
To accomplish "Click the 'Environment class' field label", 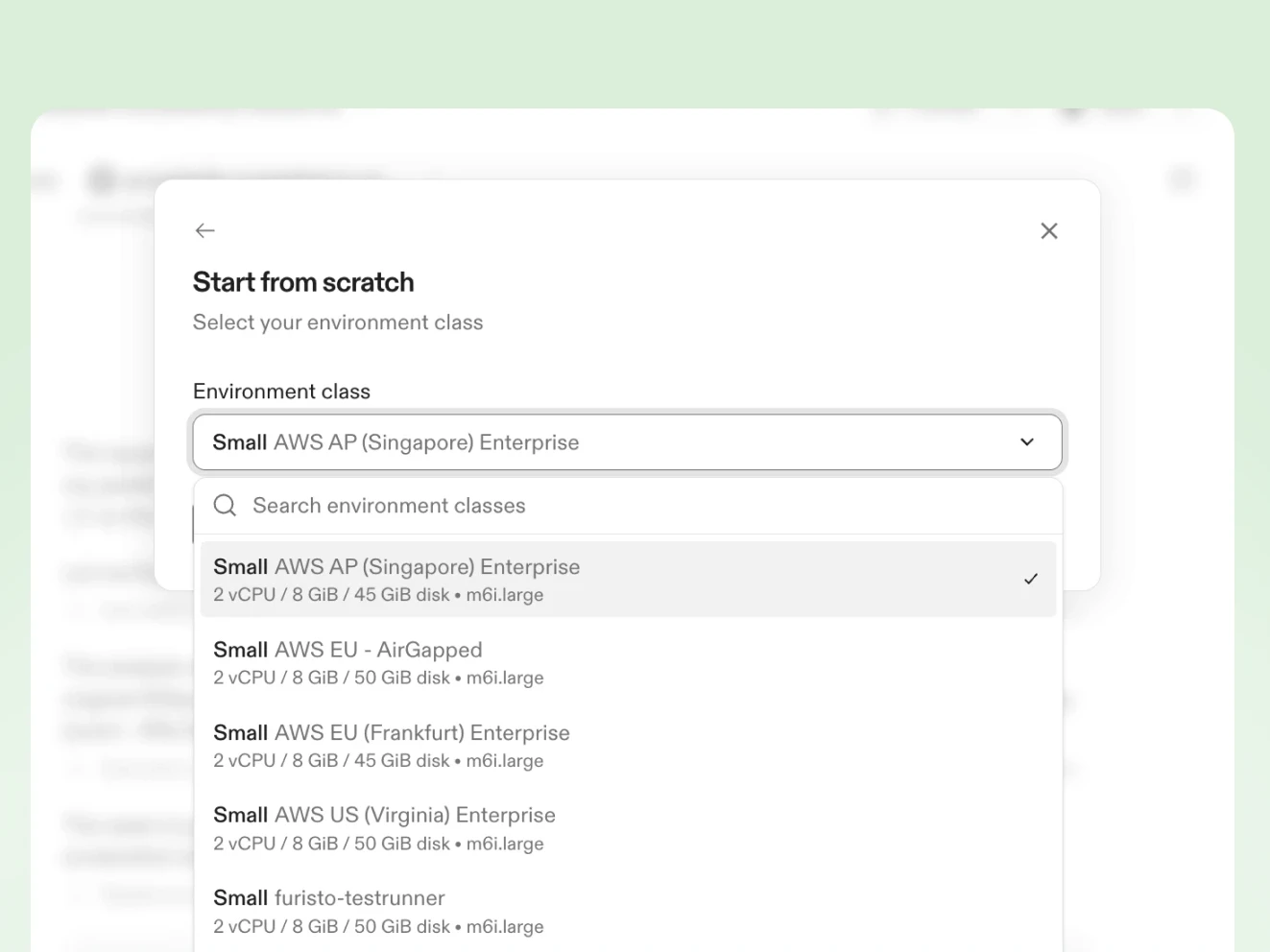I will click(281, 392).
